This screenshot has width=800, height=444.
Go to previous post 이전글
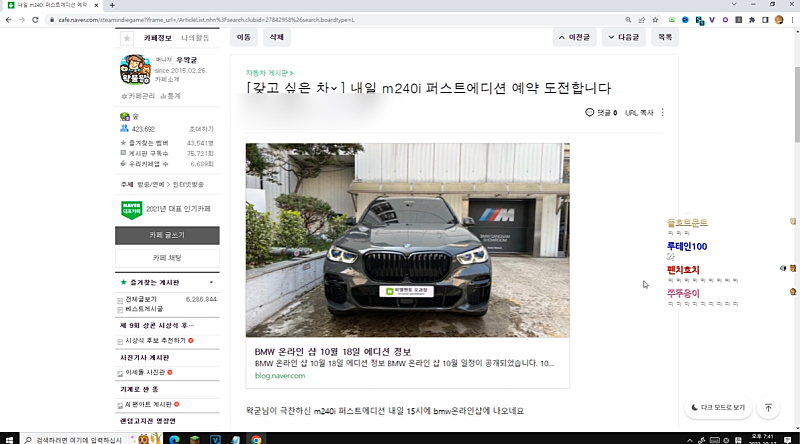[x=574, y=37]
